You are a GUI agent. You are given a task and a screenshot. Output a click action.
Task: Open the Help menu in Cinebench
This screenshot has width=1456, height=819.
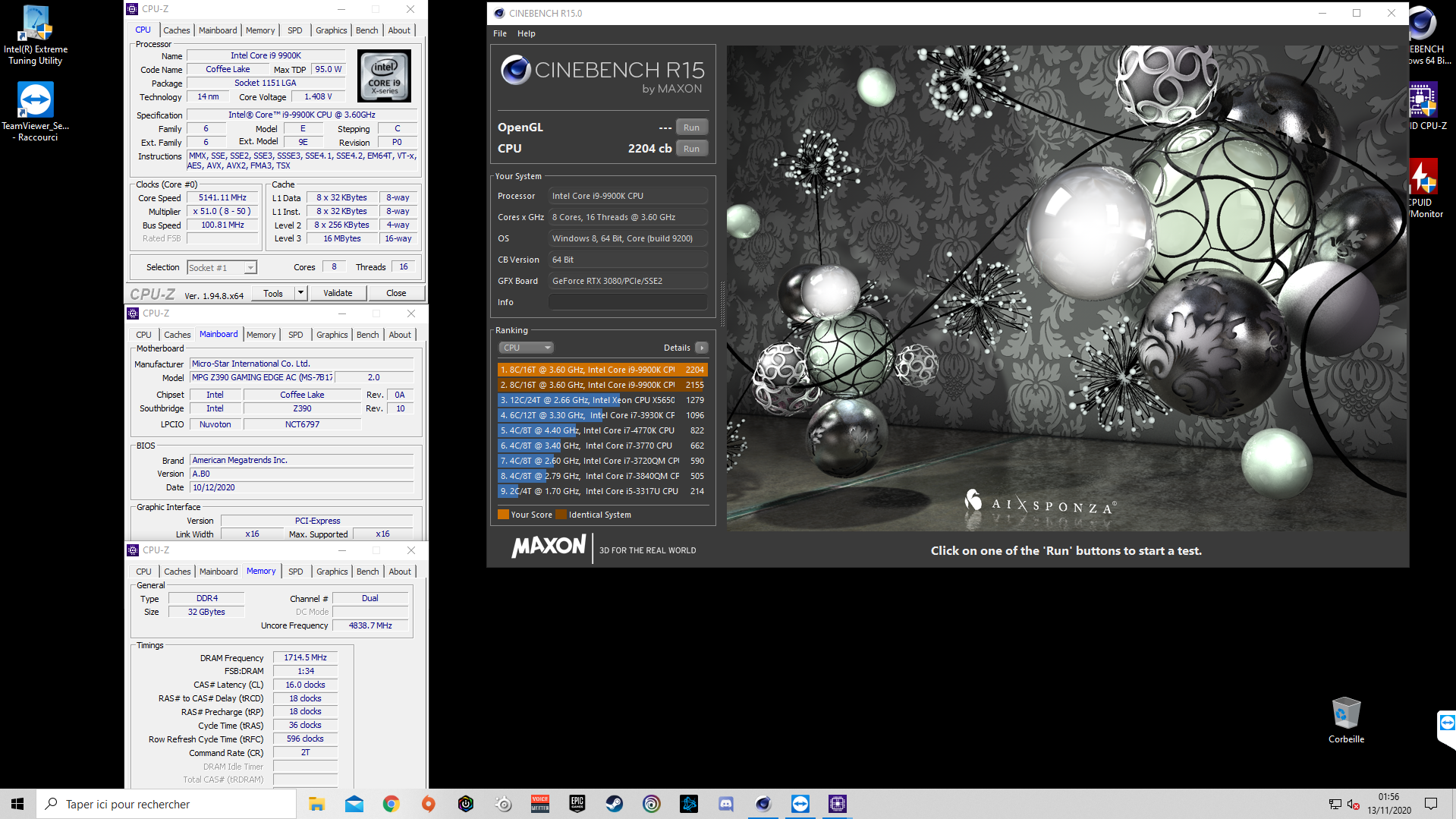527,33
